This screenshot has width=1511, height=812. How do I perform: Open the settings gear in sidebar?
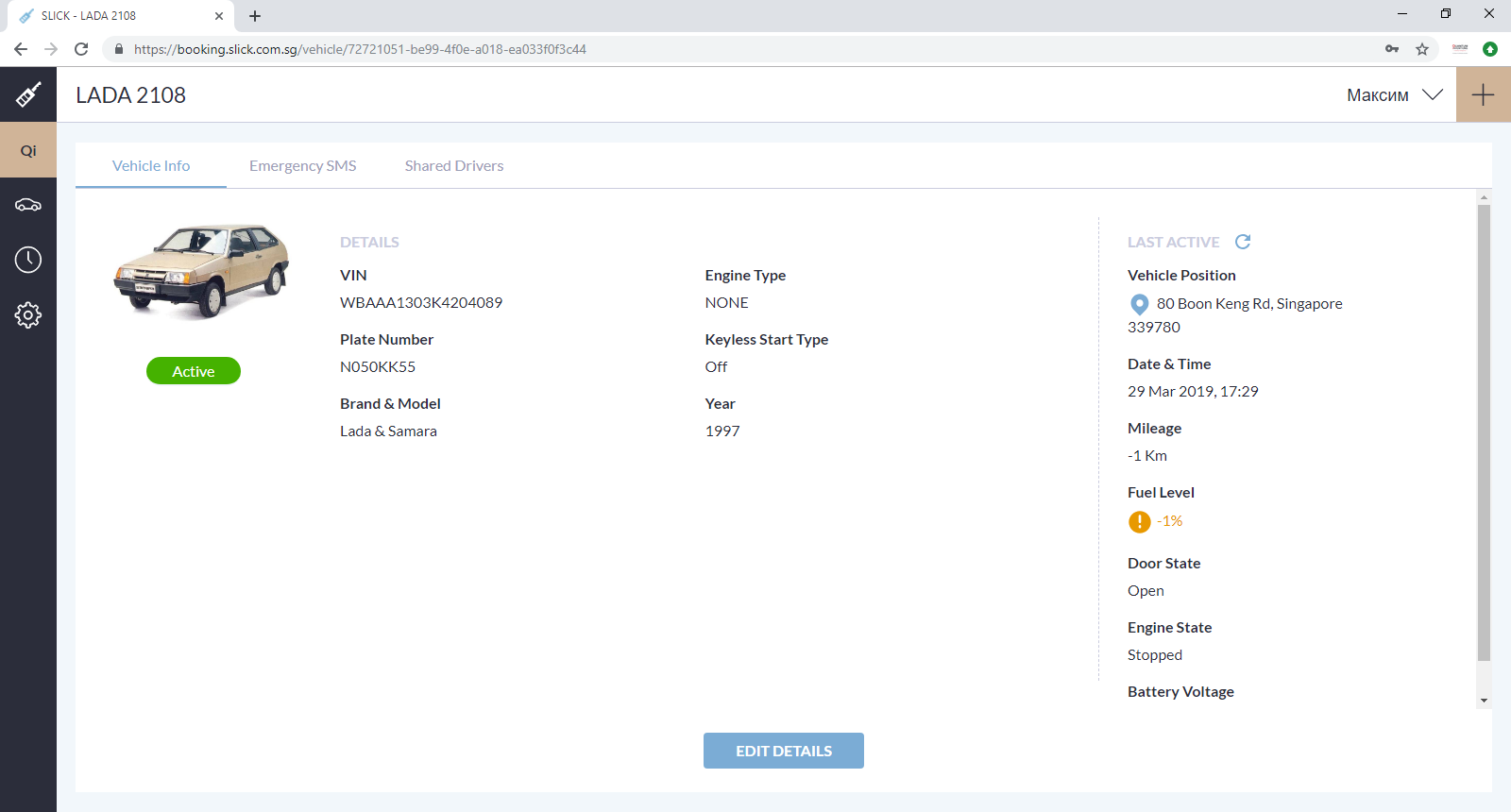[28, 314]
